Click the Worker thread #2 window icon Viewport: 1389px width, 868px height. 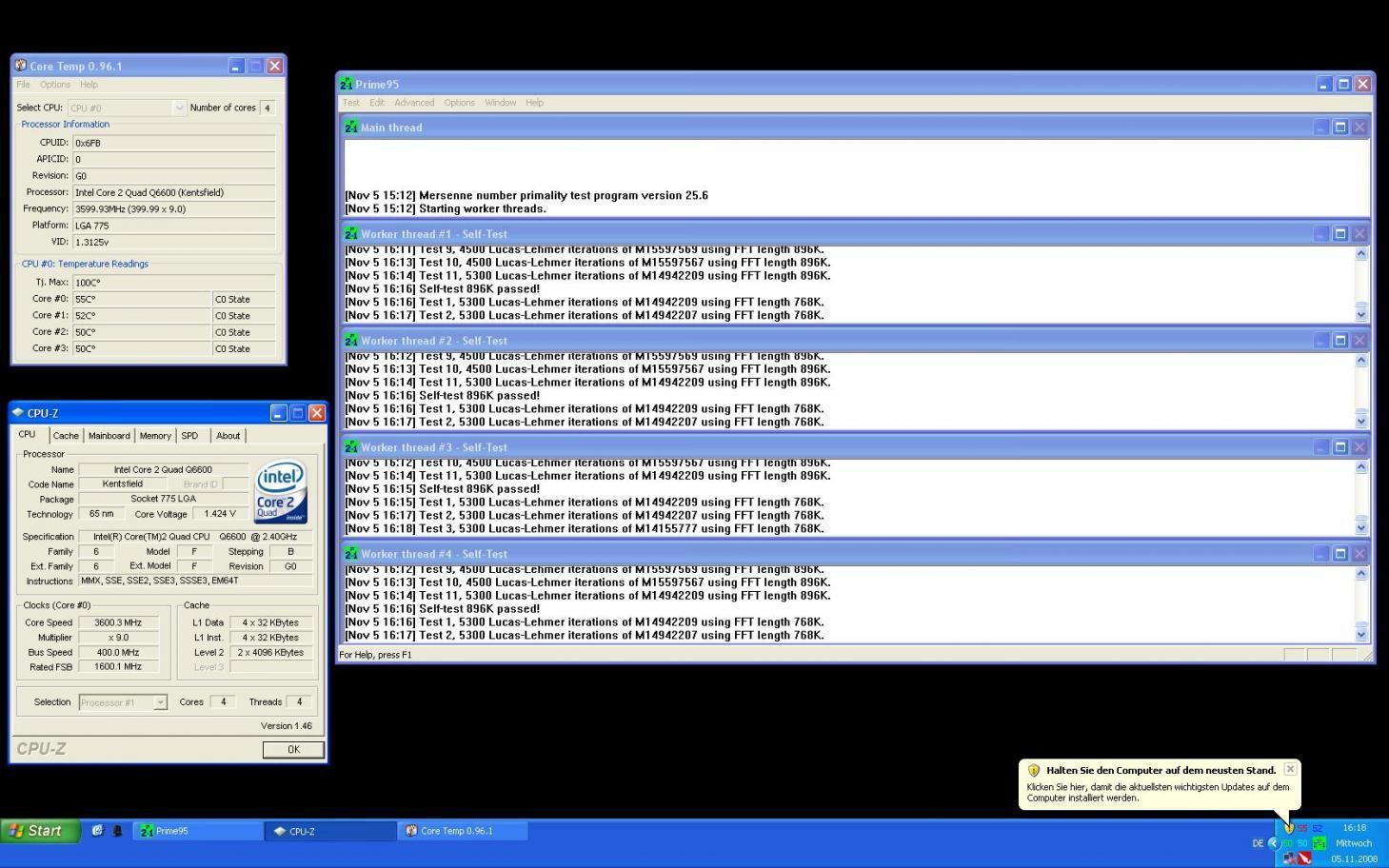coord(351,340)
